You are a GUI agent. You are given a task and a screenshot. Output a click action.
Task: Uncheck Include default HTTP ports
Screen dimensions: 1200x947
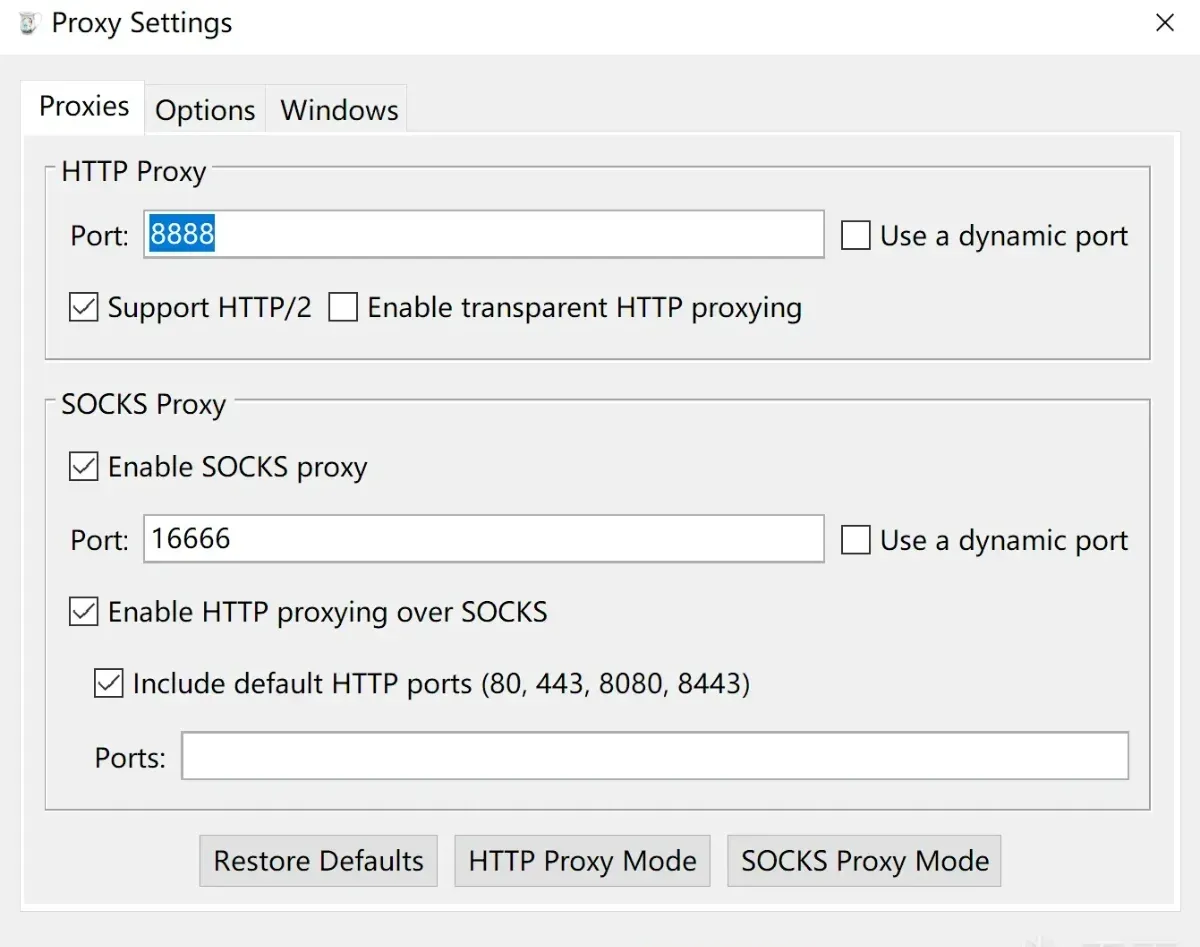108,684
